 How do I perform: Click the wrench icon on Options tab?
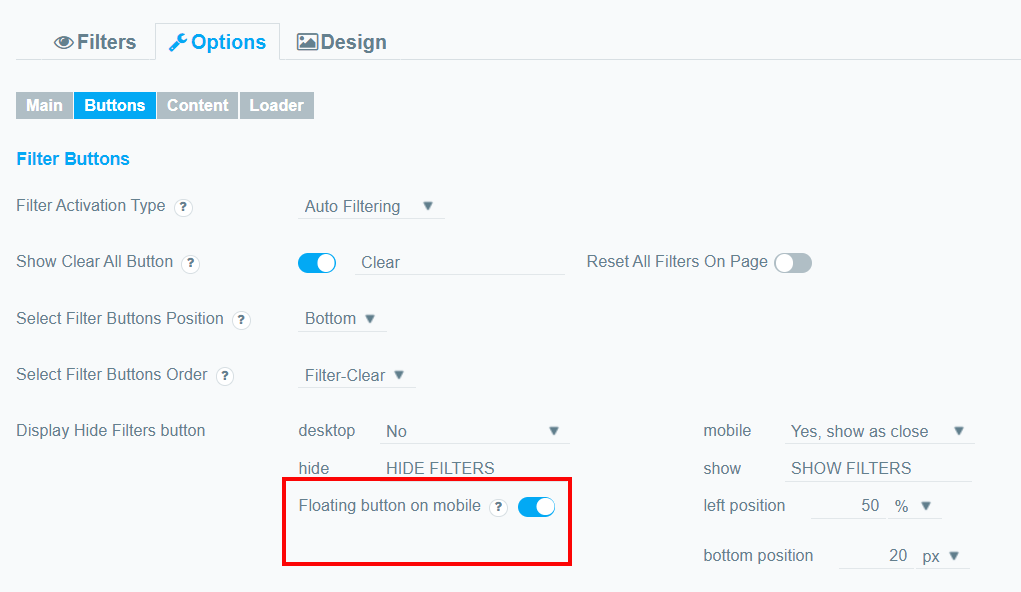point(178,42)
